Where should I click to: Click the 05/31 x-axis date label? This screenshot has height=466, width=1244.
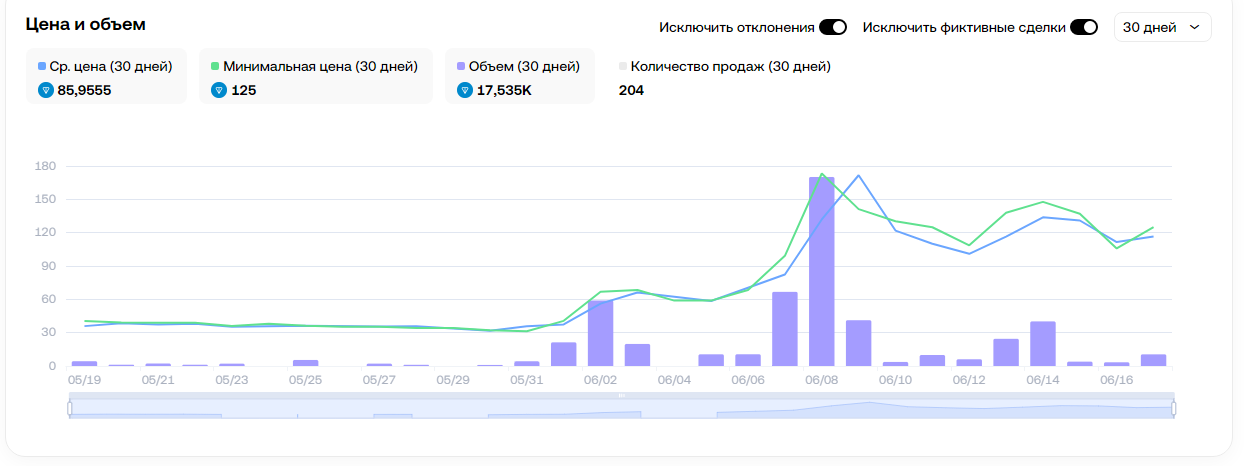[x=526, y=380]
